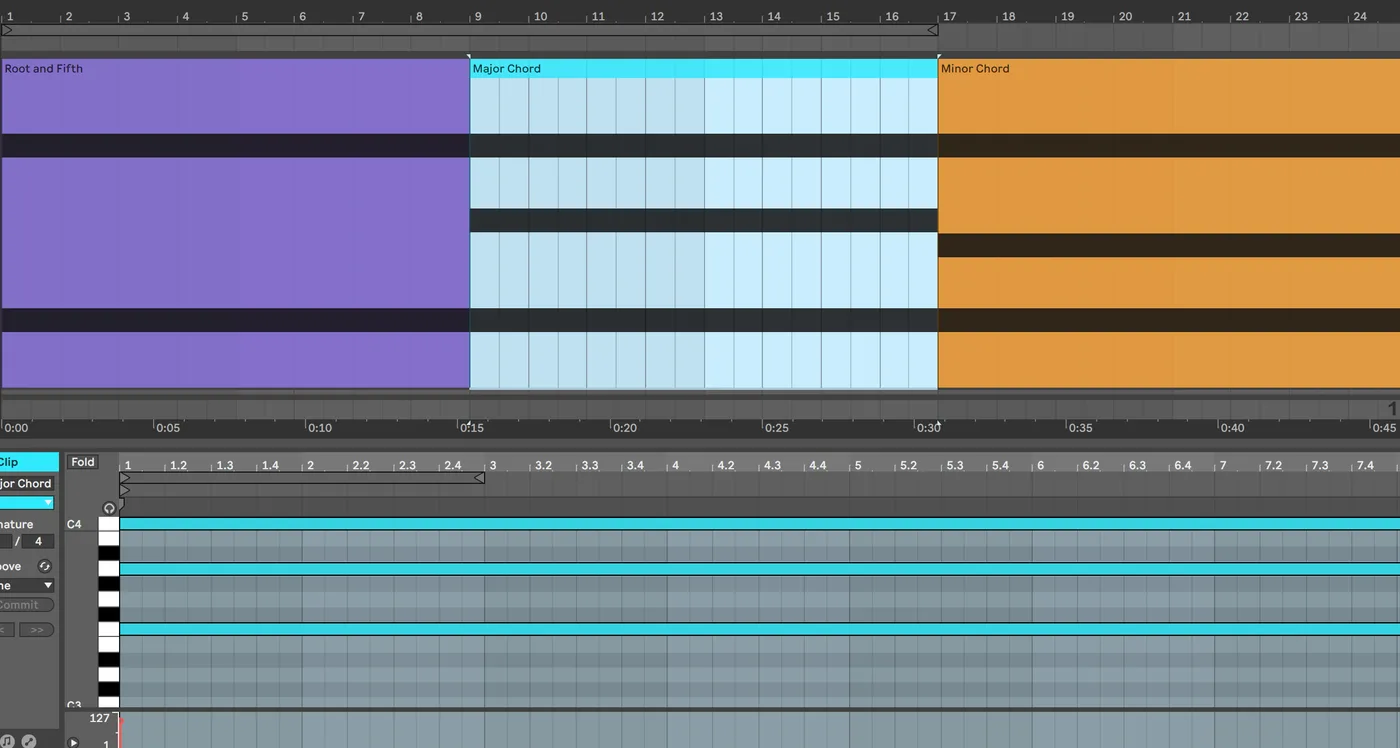Click the arrangement loop brace bar
Screen dimensions: 1400x748
(x=470, y=30)
